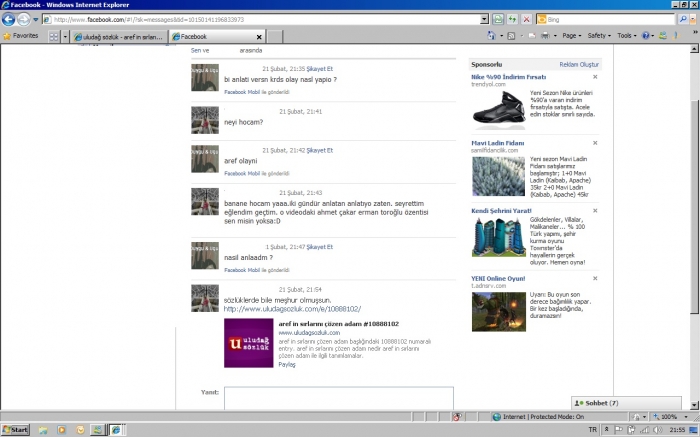The image size is (700, 437).
Task: Report the 21:47 message with Şikayet Et
Action: coord(320,247)
